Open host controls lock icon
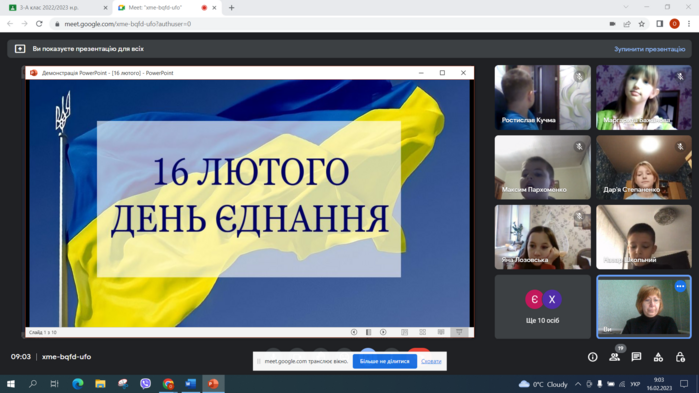699x393 pixels. coord(680,357)
